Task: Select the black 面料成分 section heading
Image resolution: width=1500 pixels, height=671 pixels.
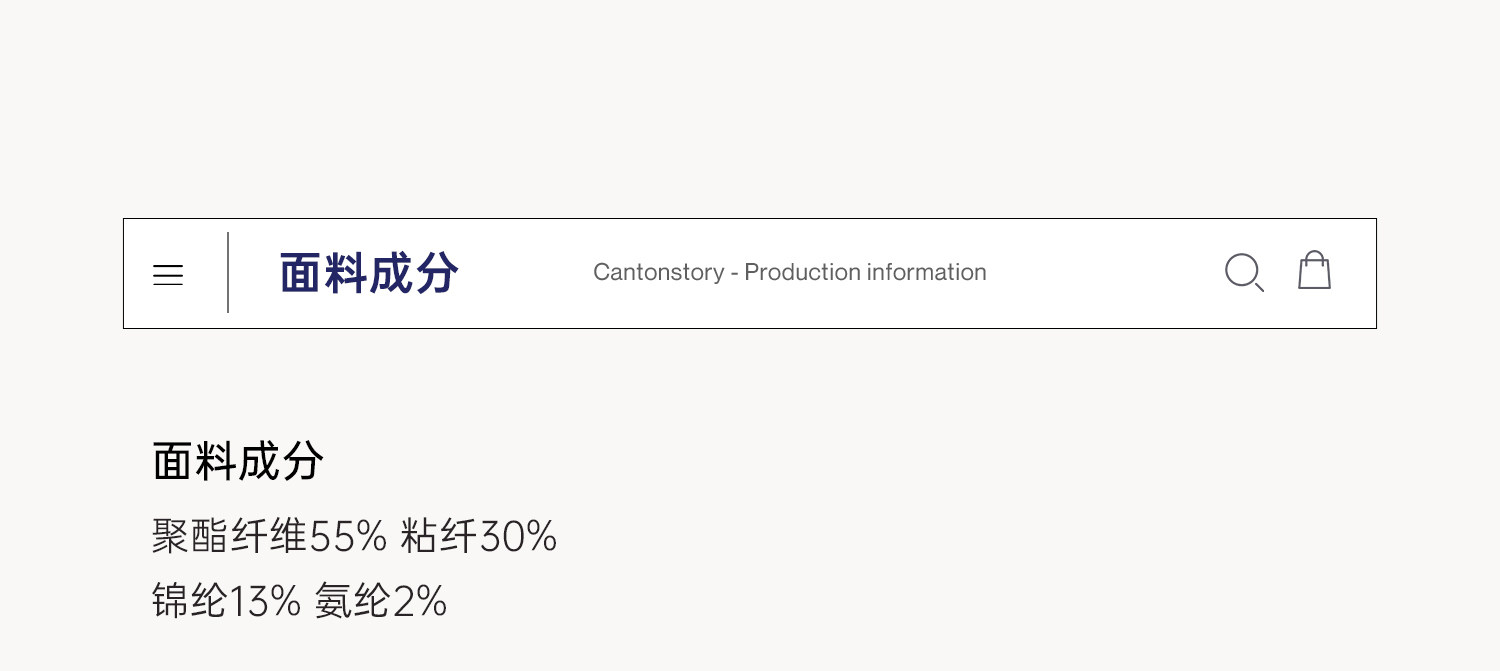Action: (238, 462)
